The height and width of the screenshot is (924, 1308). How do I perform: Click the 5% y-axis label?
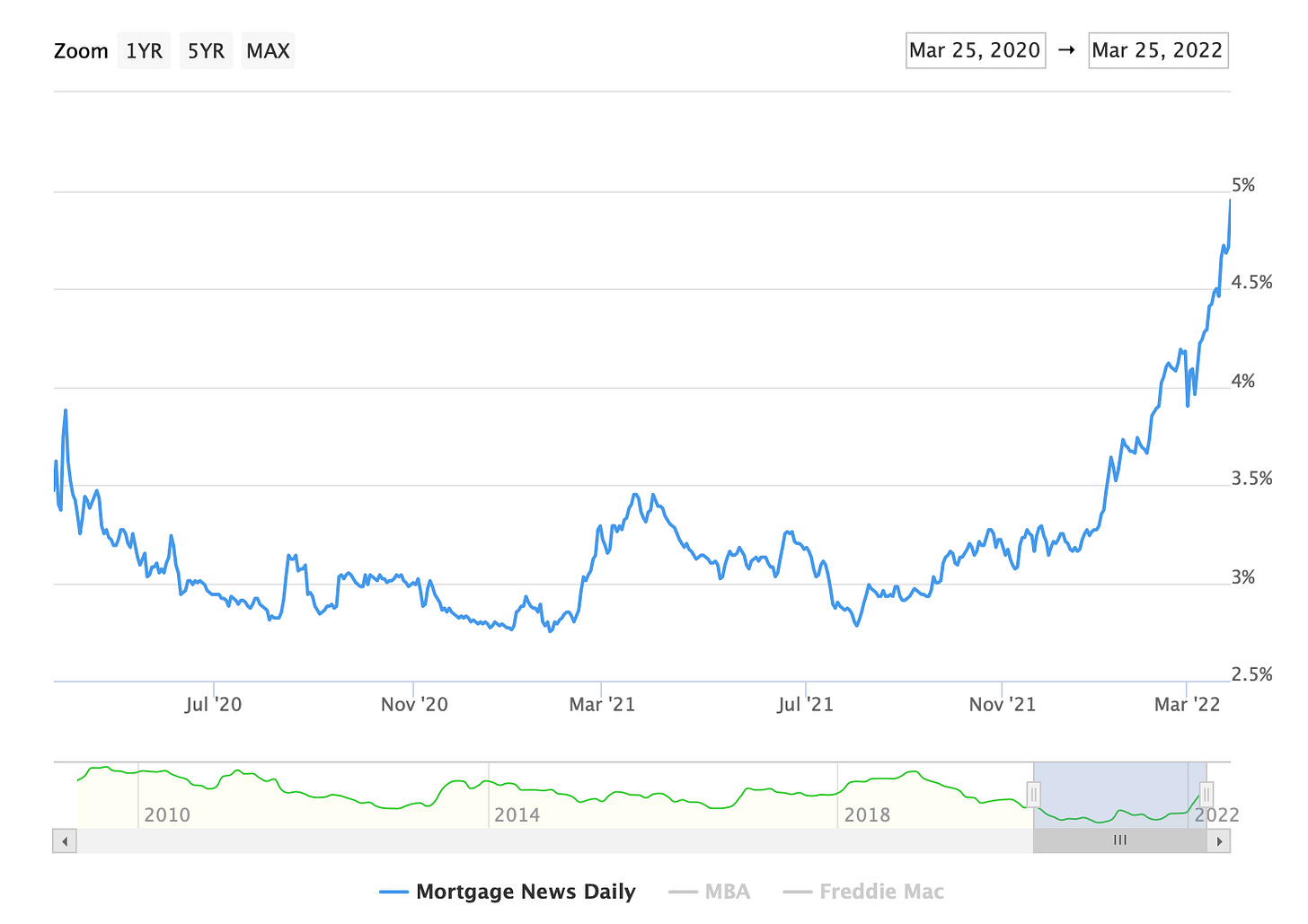click(1243, 185)
